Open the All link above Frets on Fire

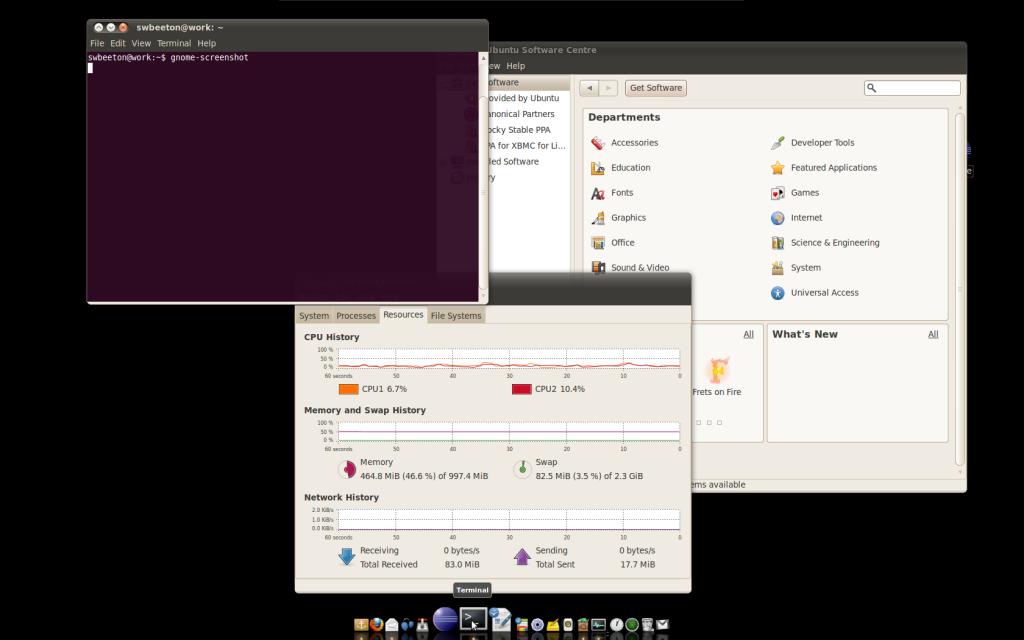748,334
